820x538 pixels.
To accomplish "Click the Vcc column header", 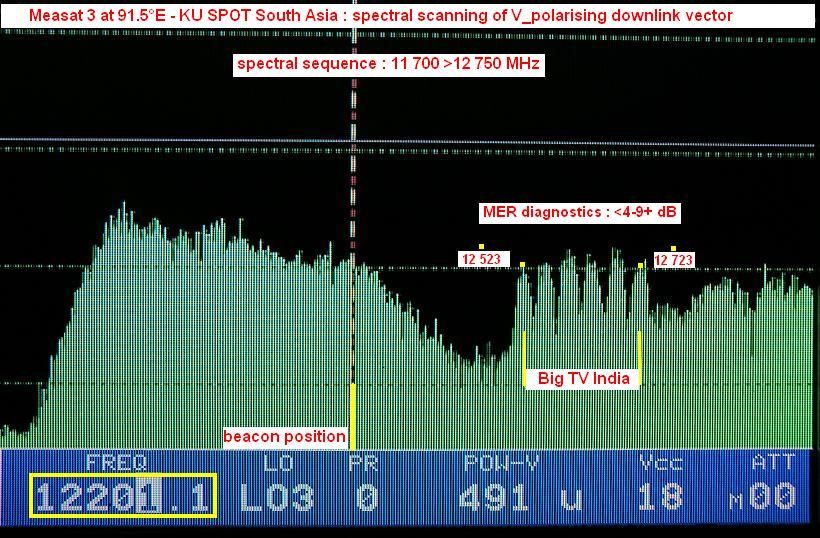I will [x=660, y=462].
